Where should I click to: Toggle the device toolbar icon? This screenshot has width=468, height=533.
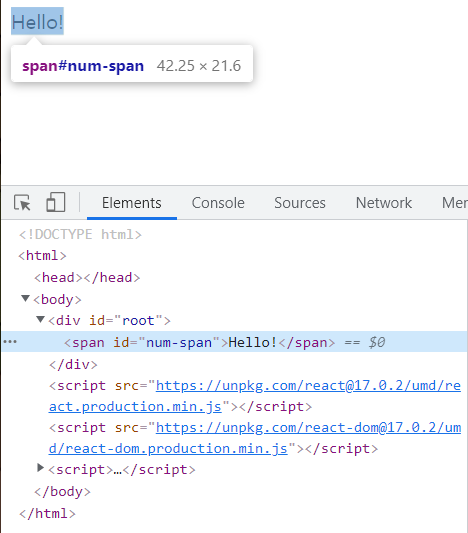(x=56, y=202)
